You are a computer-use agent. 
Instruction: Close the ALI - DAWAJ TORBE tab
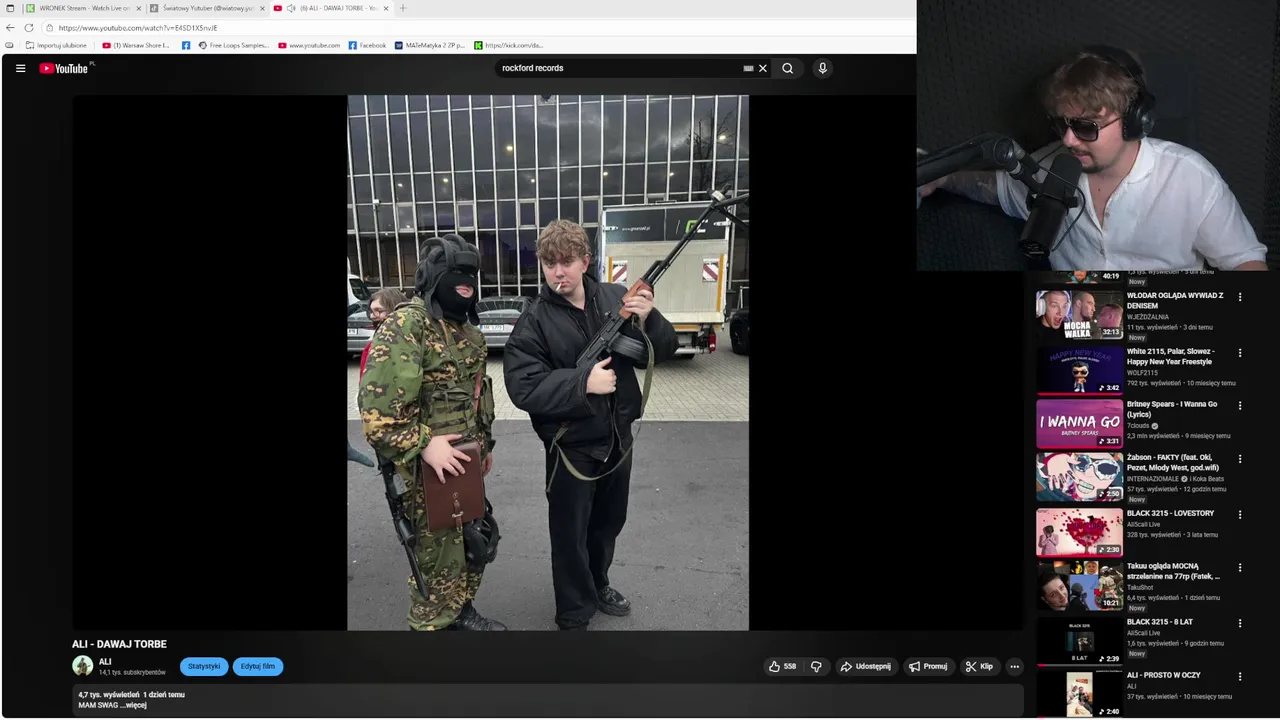coord(386,8)
